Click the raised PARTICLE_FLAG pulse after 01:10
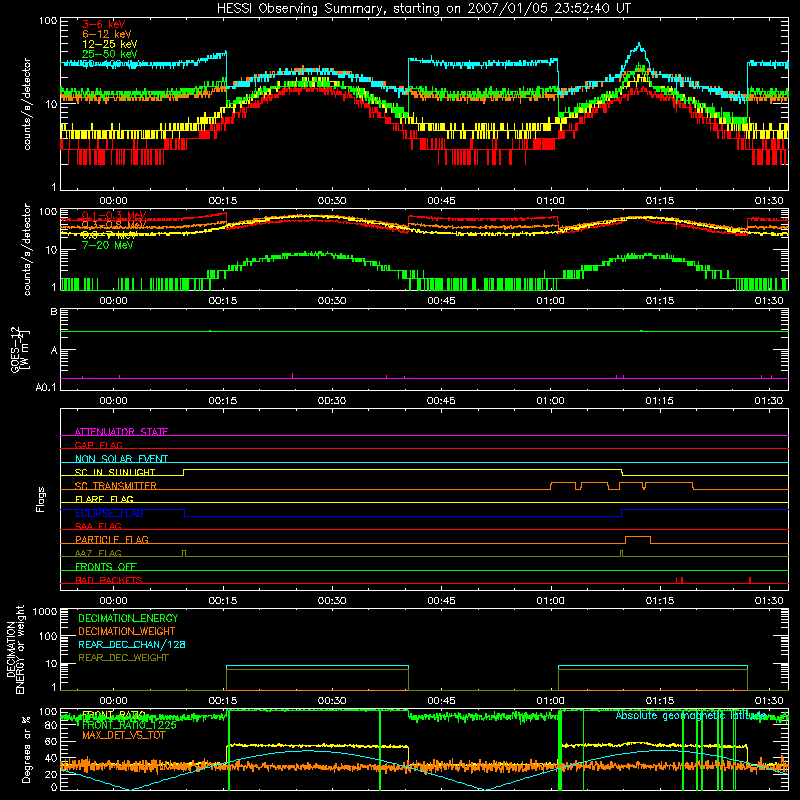 click(638, 539)
